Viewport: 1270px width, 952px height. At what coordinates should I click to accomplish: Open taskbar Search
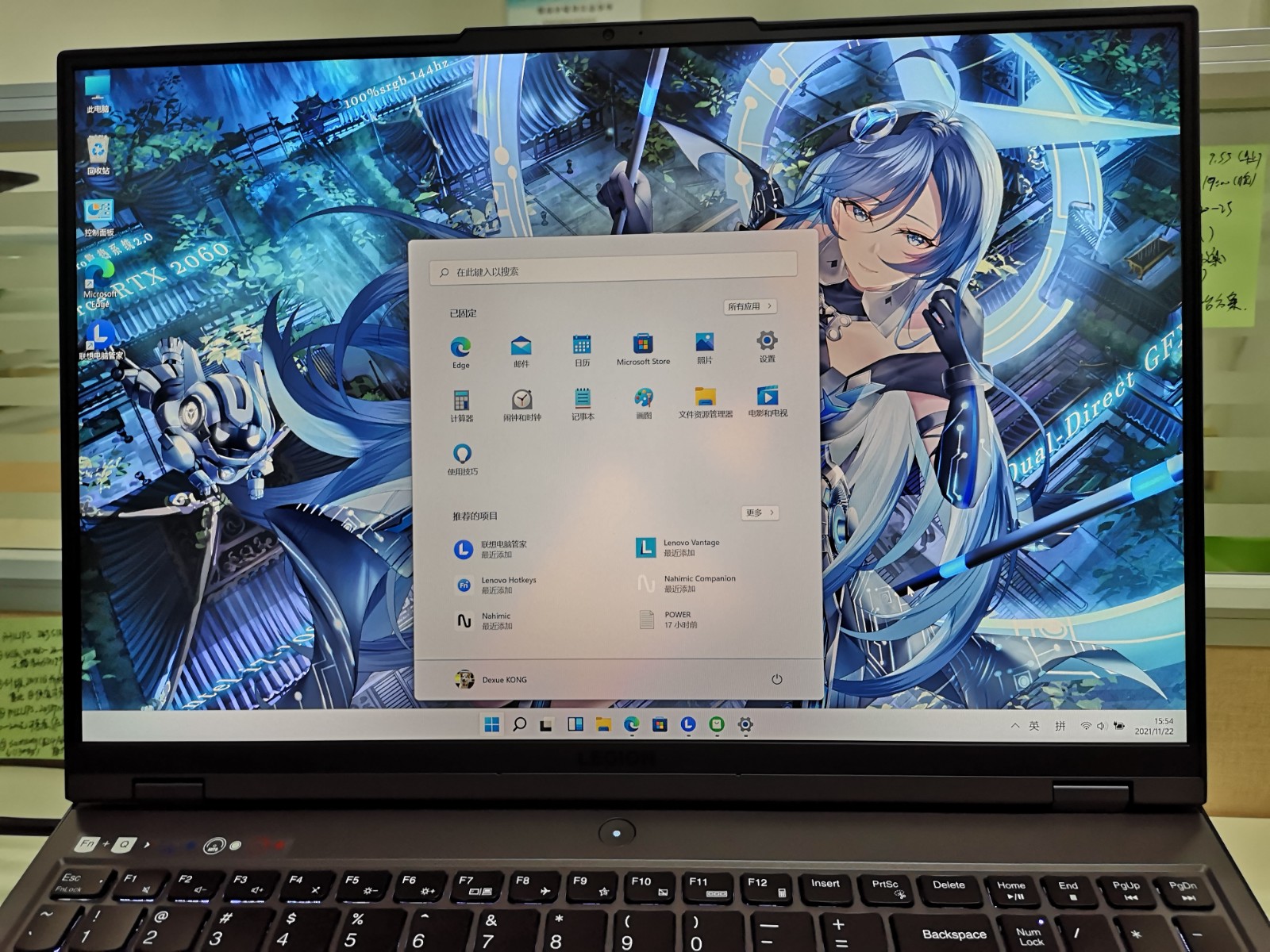[x=519, y=724]
